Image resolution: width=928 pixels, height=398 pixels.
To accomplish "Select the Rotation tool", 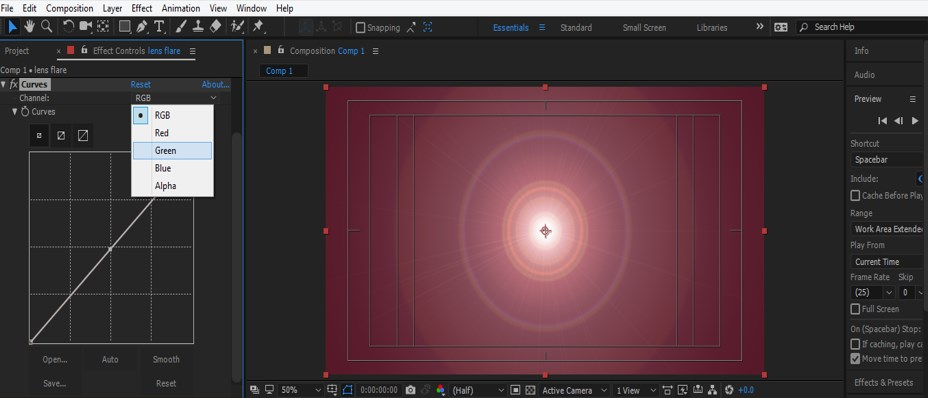I will tap(68, 27).
